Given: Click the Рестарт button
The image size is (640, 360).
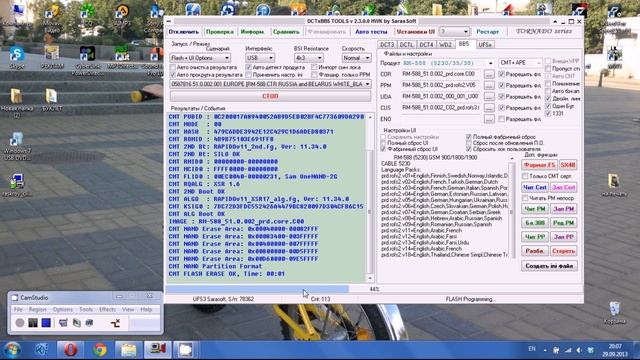Looking at the screenshot, I should point(487,31).
